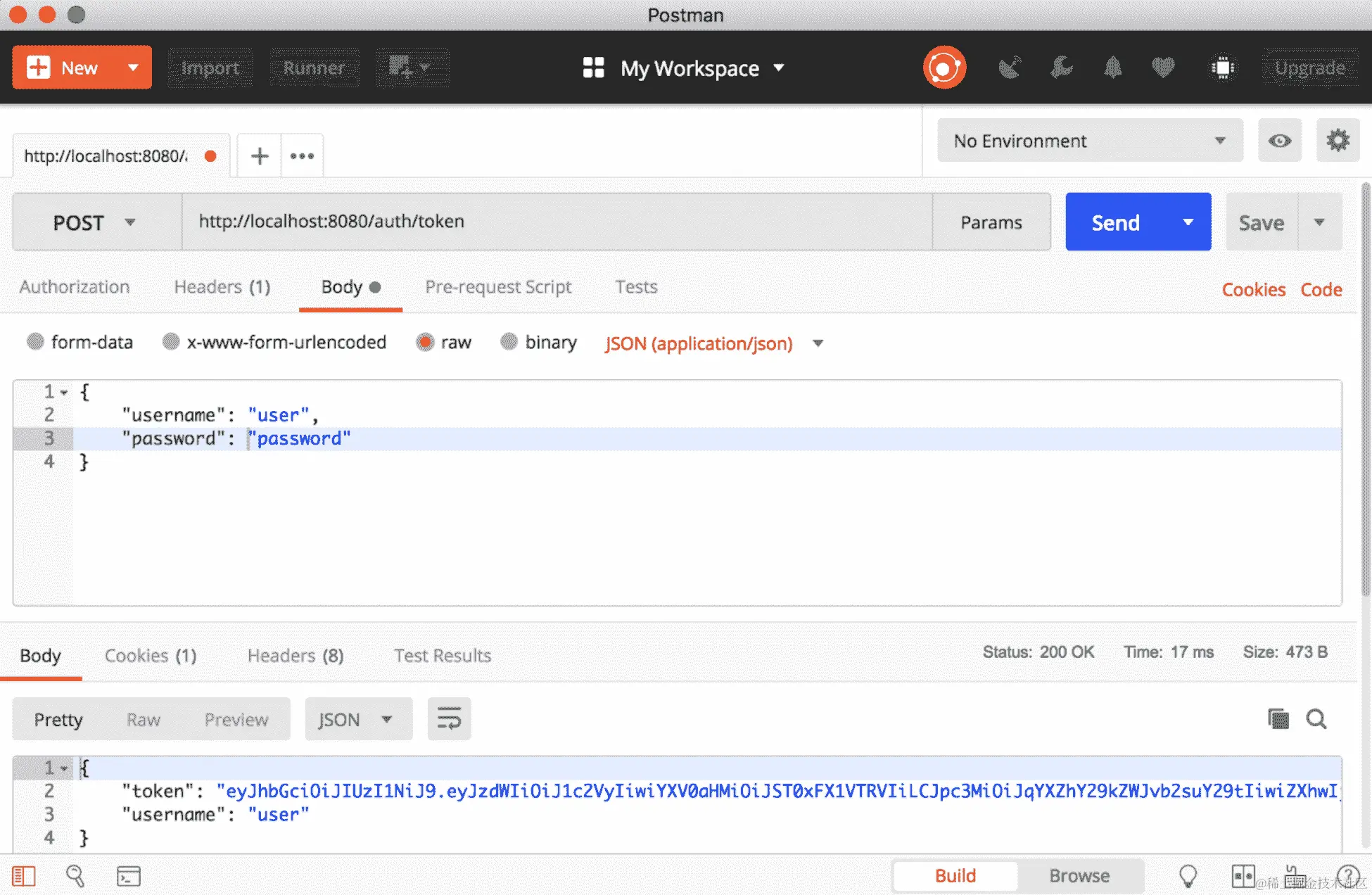The height and width of the screenshot is (895, 1372).
Task: Open response Headers (8) tab
Action: point(296,656)
